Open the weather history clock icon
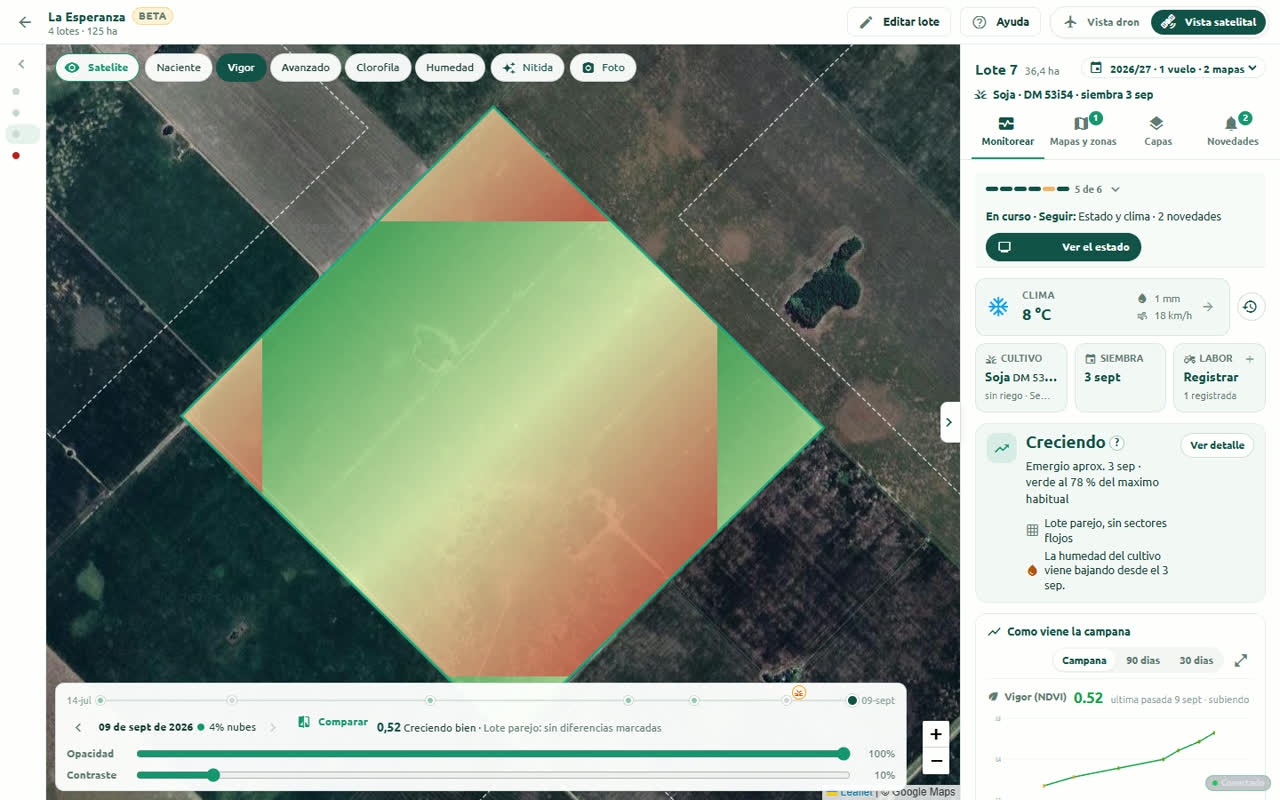 click(x=1251, y=307)
